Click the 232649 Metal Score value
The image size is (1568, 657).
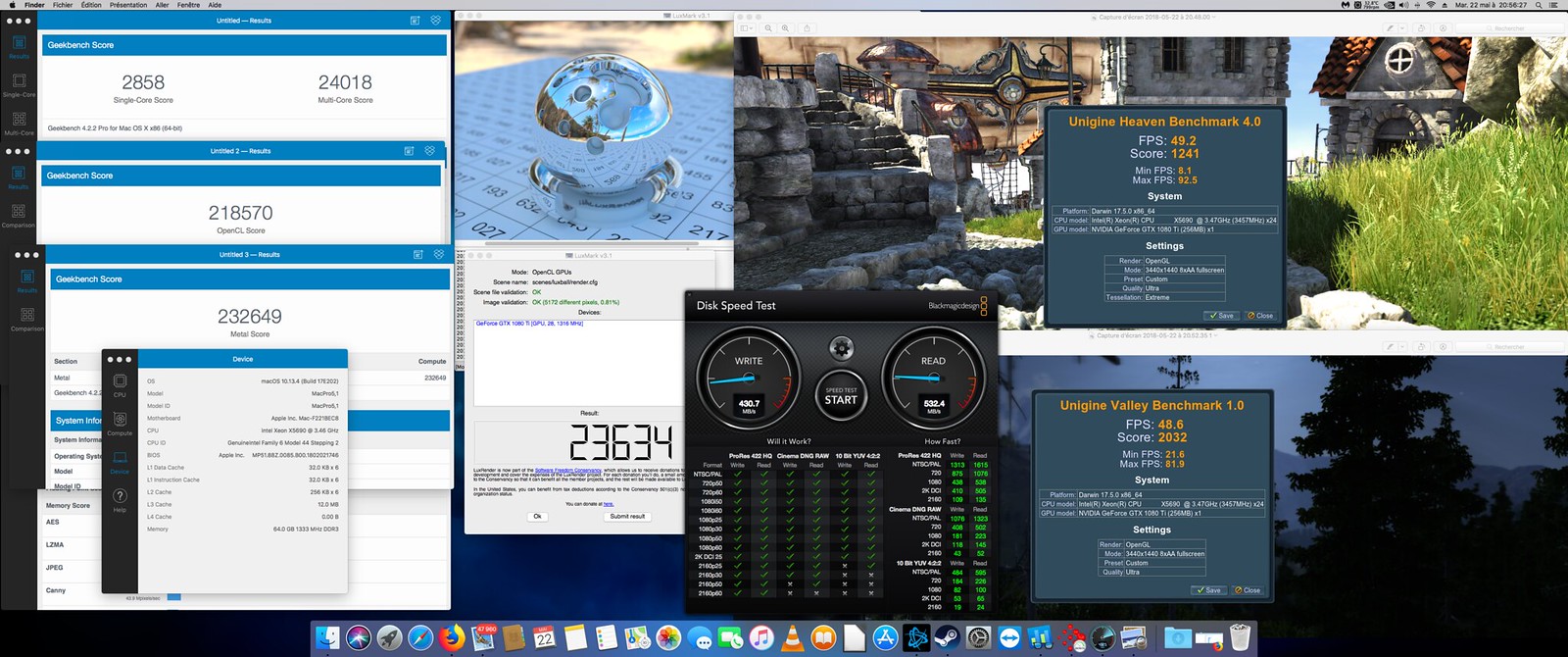[250, 316]
